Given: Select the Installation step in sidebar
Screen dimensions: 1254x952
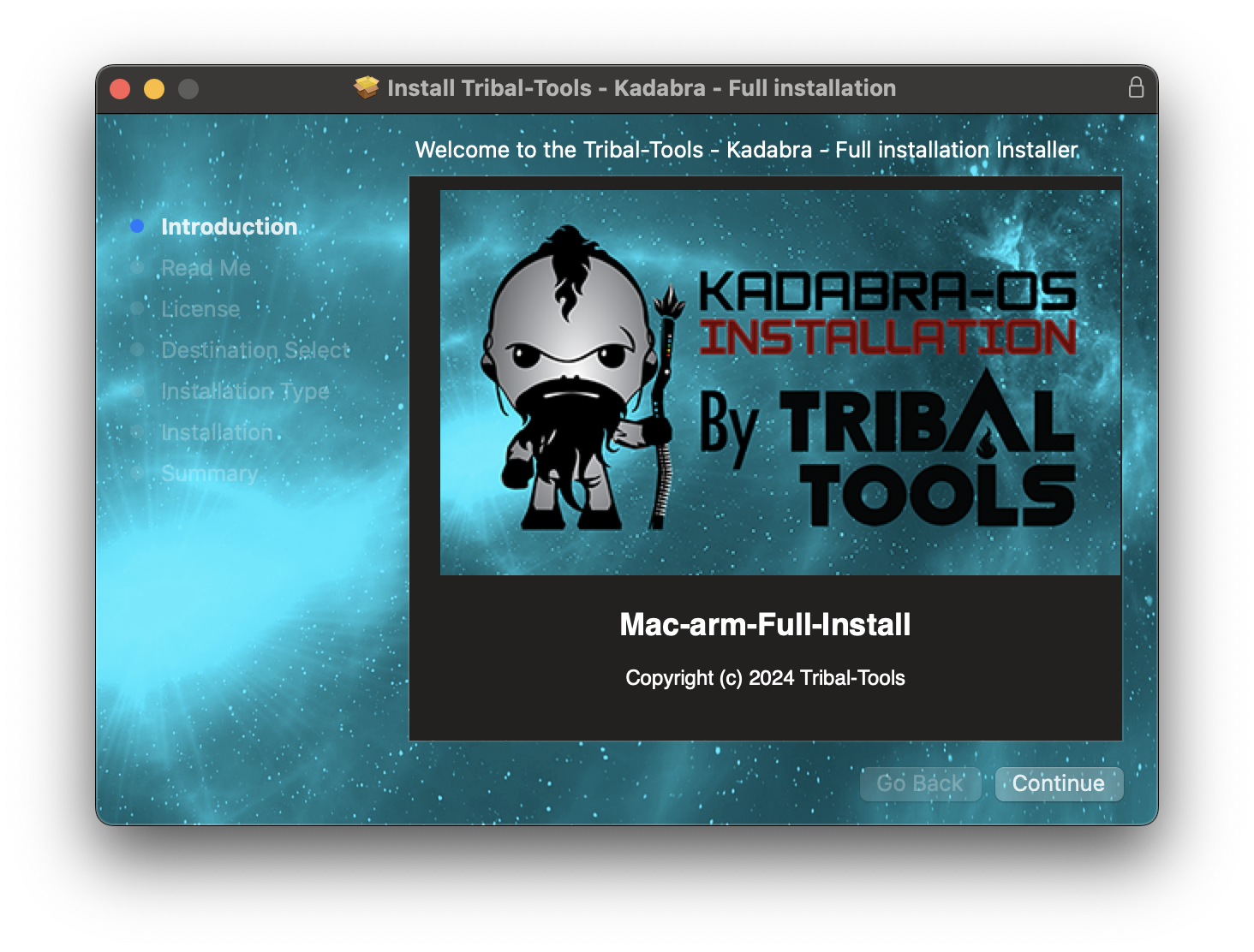Looking at the screenshot, I should click(217, 432).
